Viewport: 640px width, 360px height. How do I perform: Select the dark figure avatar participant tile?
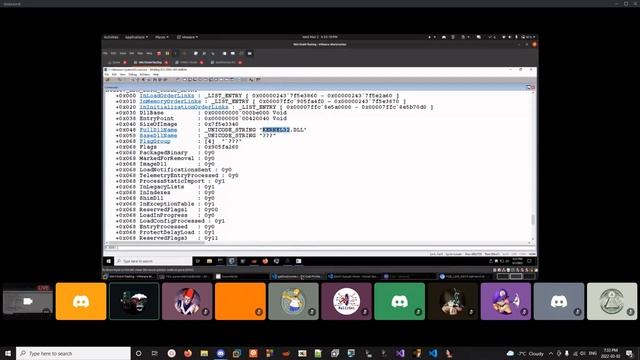pos(452,301)
